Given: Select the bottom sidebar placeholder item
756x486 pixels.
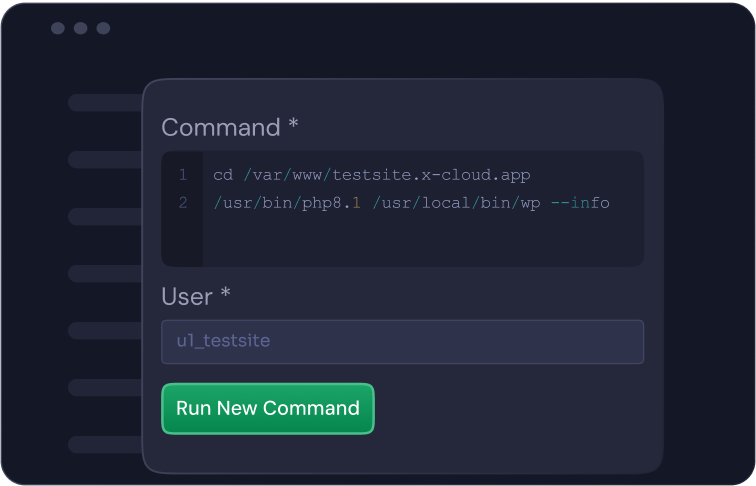Looking at the screenshot, I should click(105, 444).
